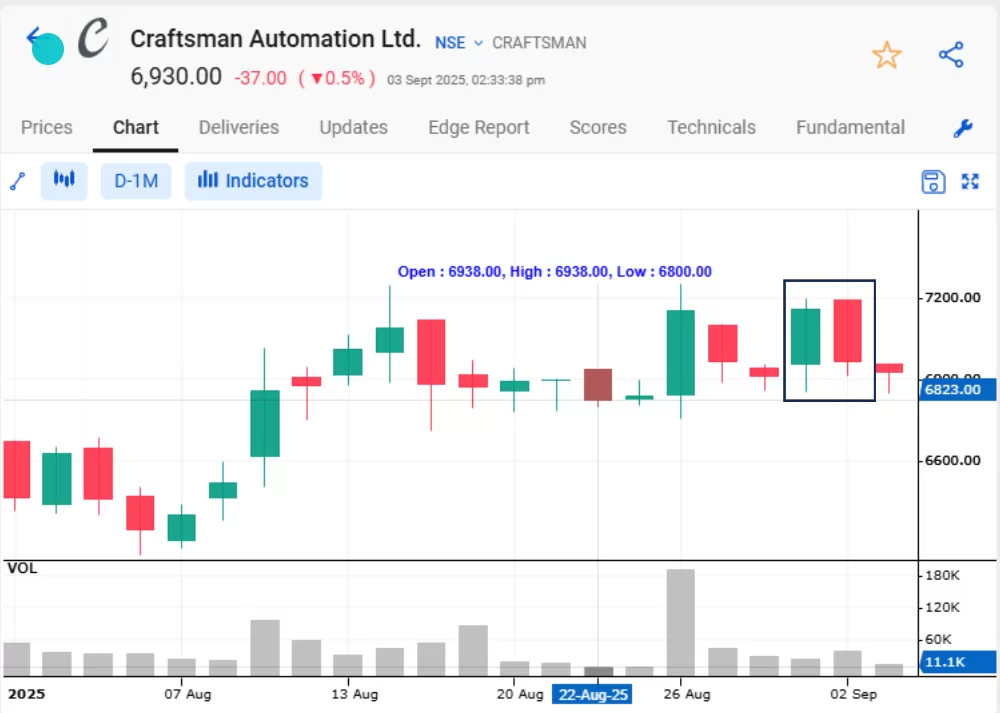Click the Craftsman Automation Ltd. title
Image resolution: width=1000 pixels, height=713 pixels.
click(x=276, y=39)
